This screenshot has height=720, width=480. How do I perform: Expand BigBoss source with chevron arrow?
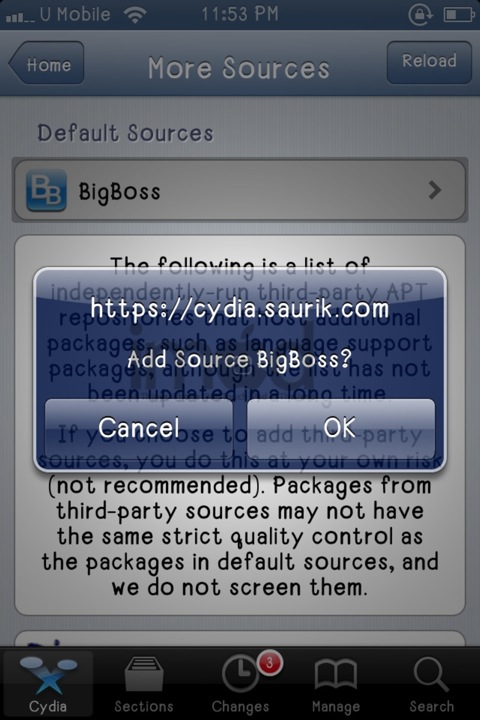[434, 190]
